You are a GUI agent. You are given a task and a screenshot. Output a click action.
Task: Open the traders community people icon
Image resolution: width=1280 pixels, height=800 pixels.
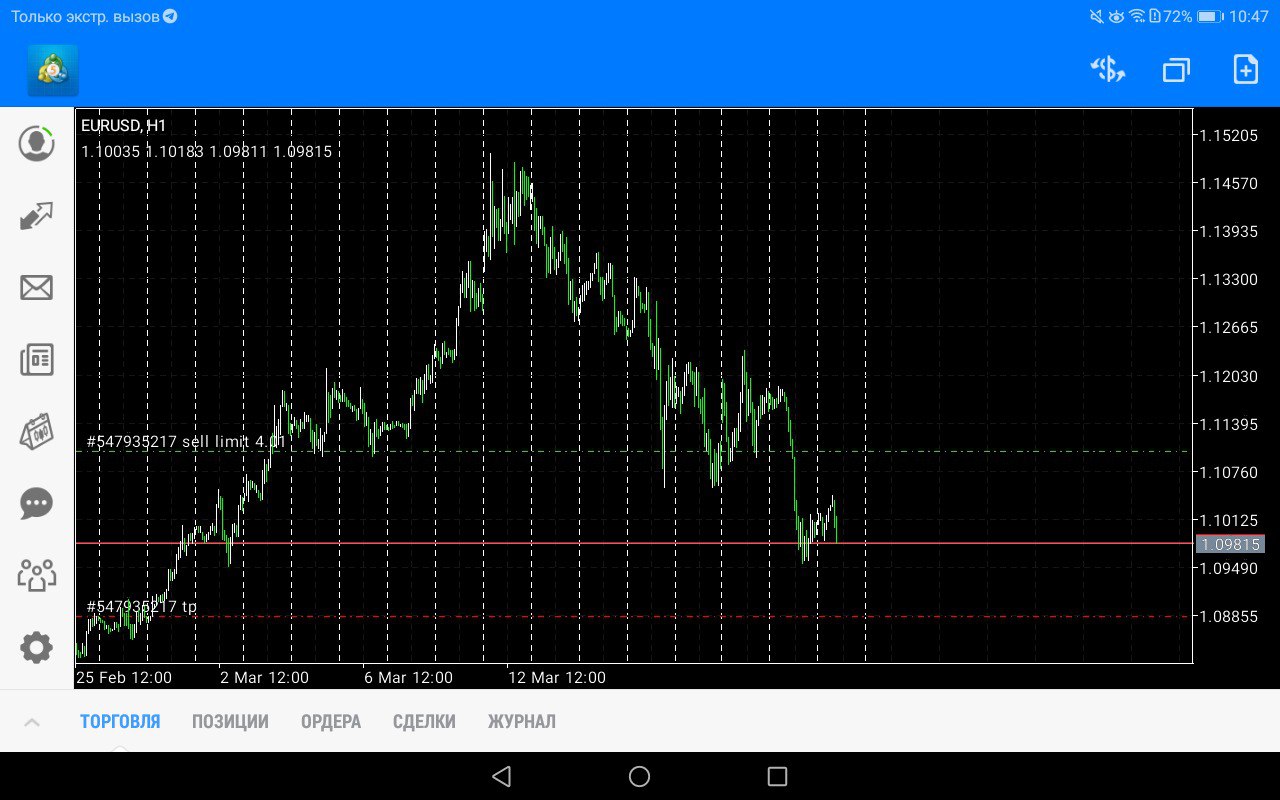click(37, 576)
